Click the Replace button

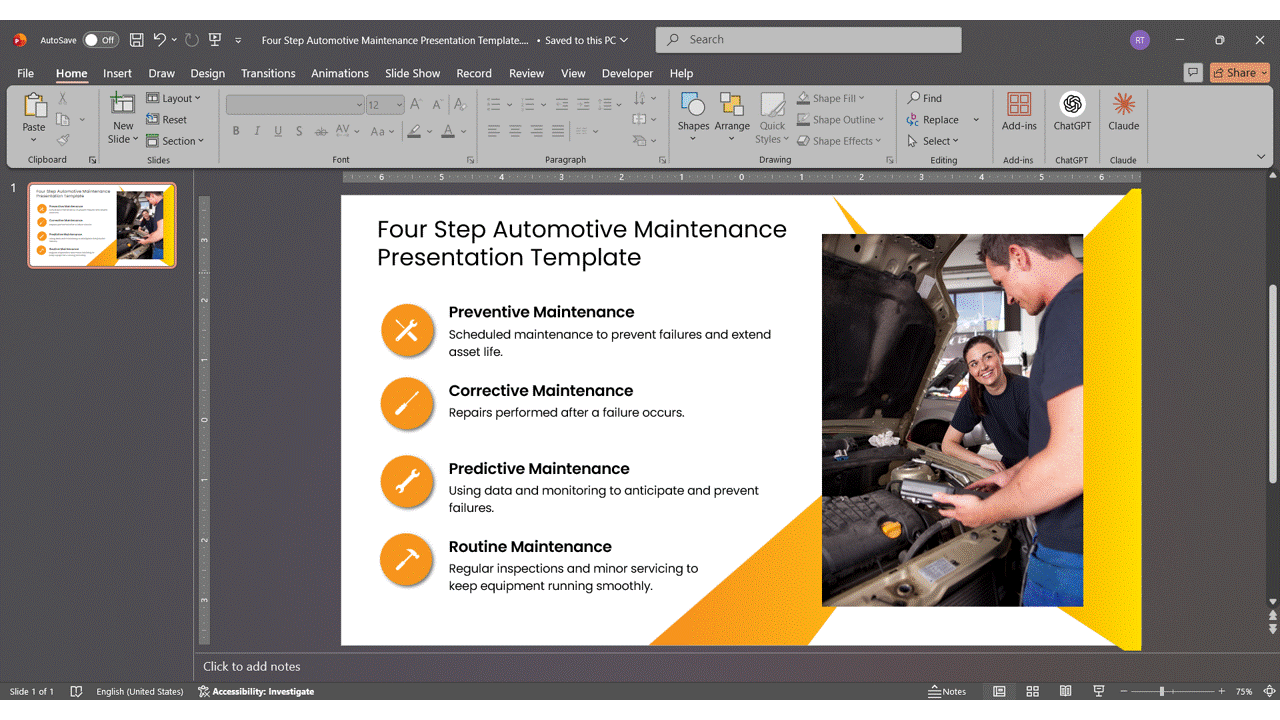(x=933, y=119)
